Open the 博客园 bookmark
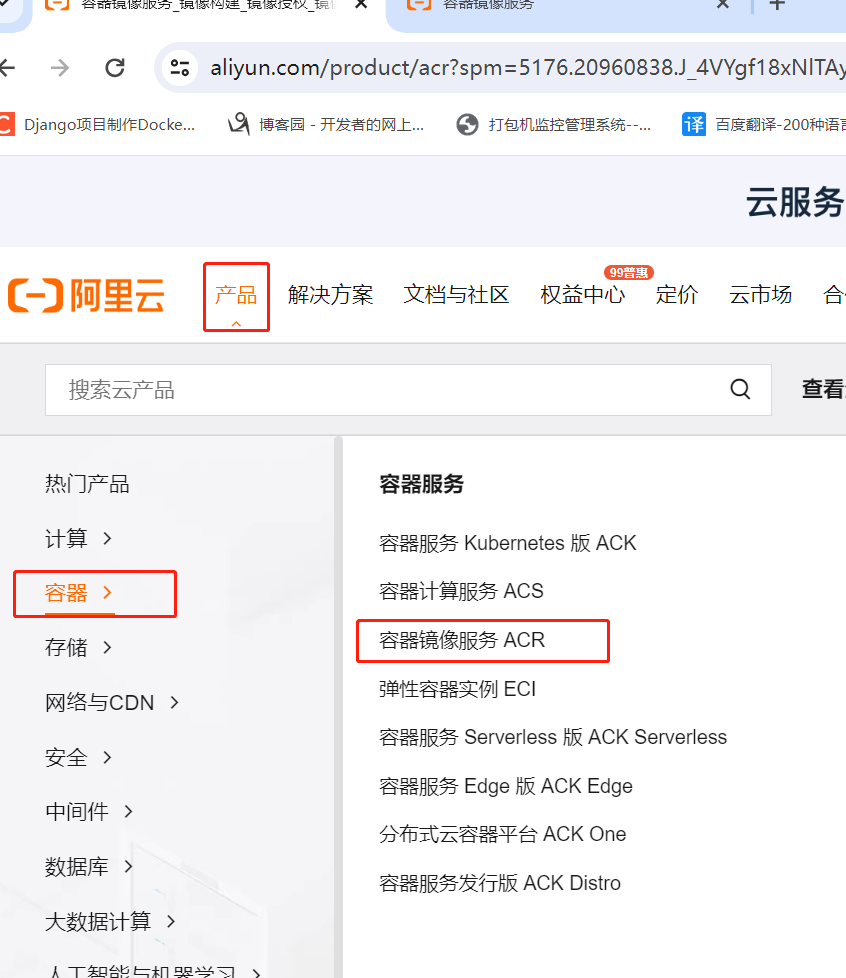Screen dimensions: 846x978 pos(326,125)
